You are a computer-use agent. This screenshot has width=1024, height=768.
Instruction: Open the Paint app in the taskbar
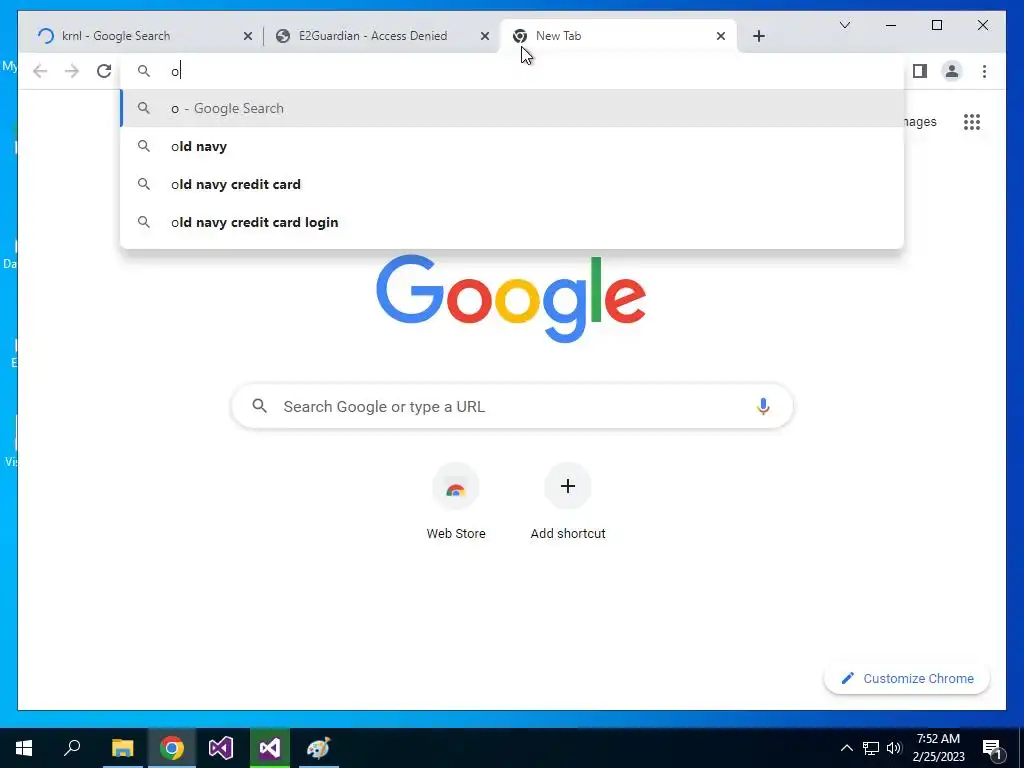point(318,748)
